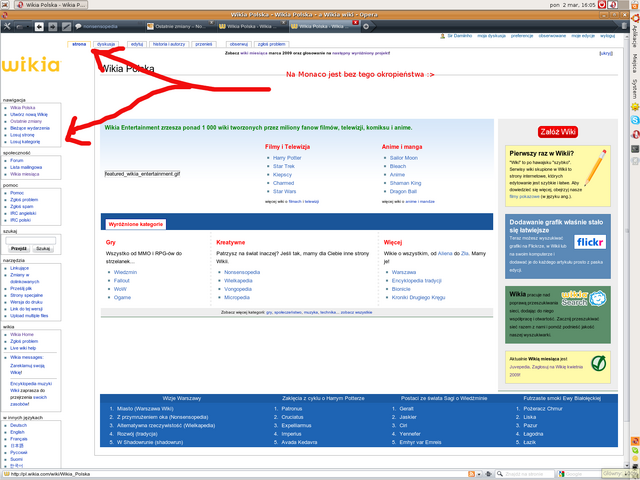
Task: Click the RSS feed icon in status bar
Action: pos(471,474)
